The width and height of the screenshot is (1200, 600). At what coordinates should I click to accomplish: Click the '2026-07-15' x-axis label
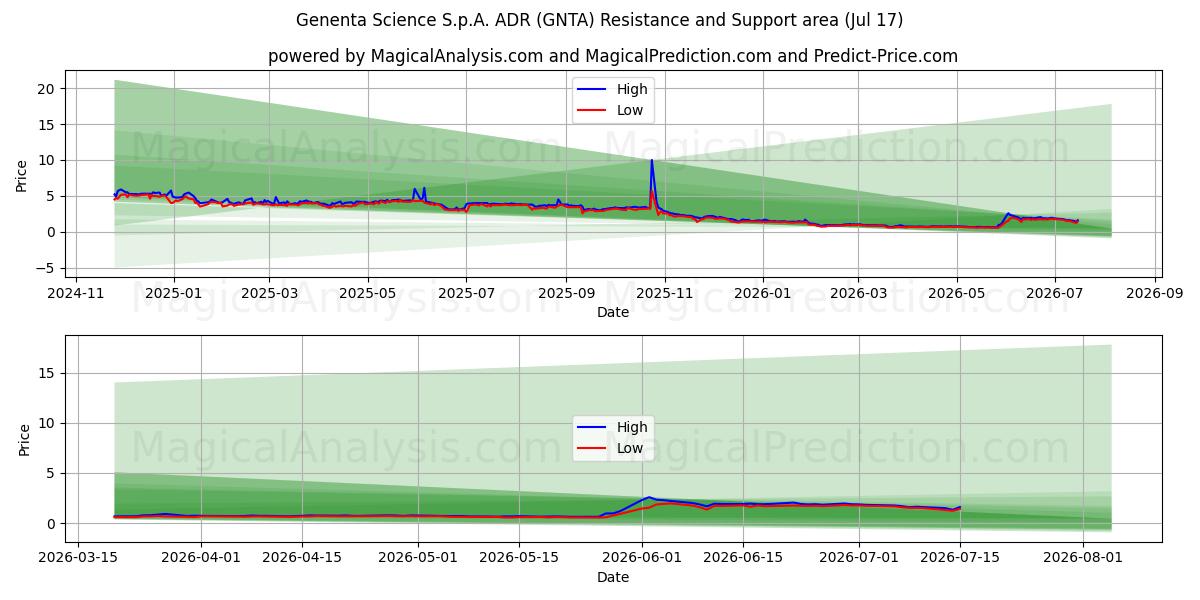coord(960,560)
